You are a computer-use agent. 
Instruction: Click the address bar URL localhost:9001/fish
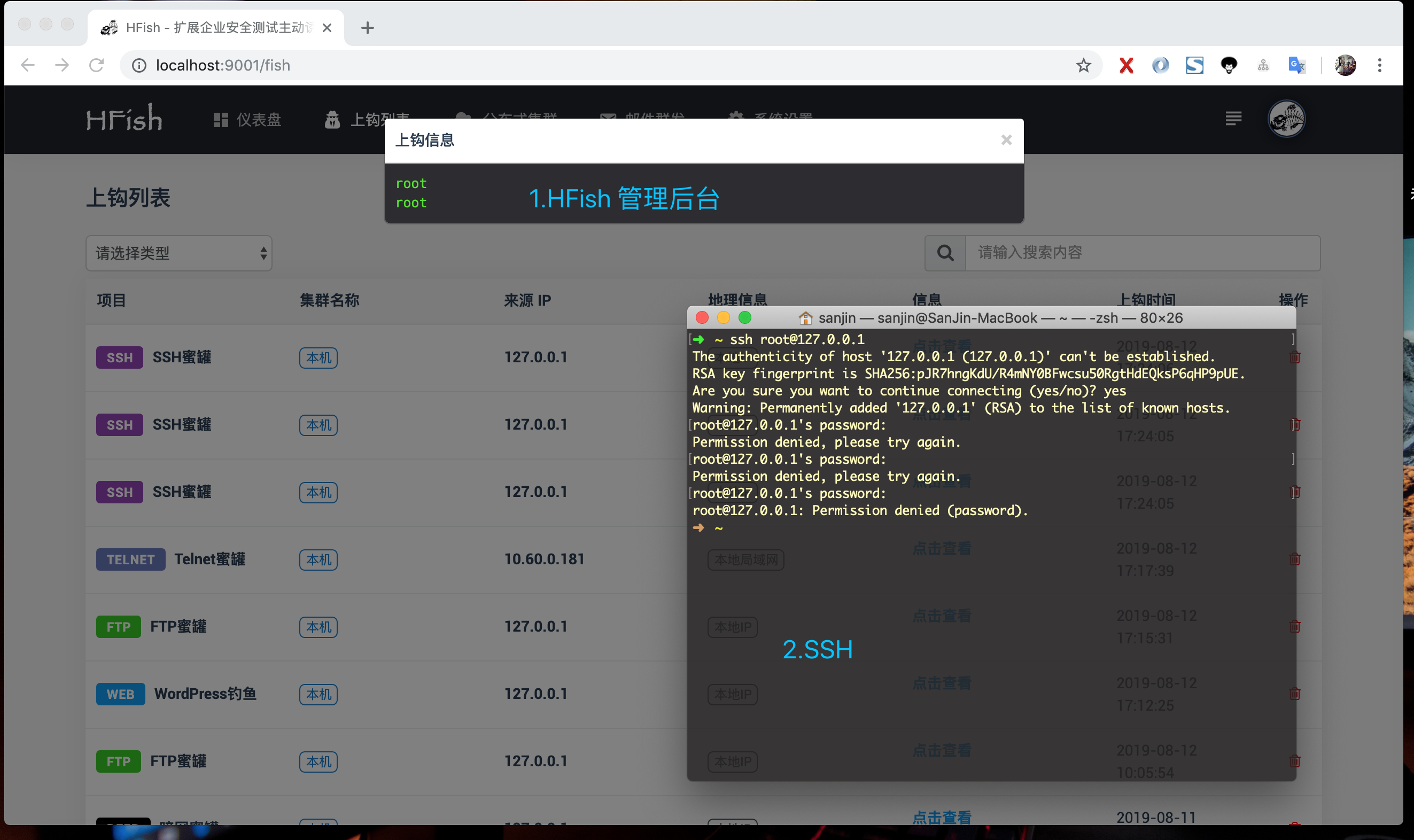(x=223, y=66)
